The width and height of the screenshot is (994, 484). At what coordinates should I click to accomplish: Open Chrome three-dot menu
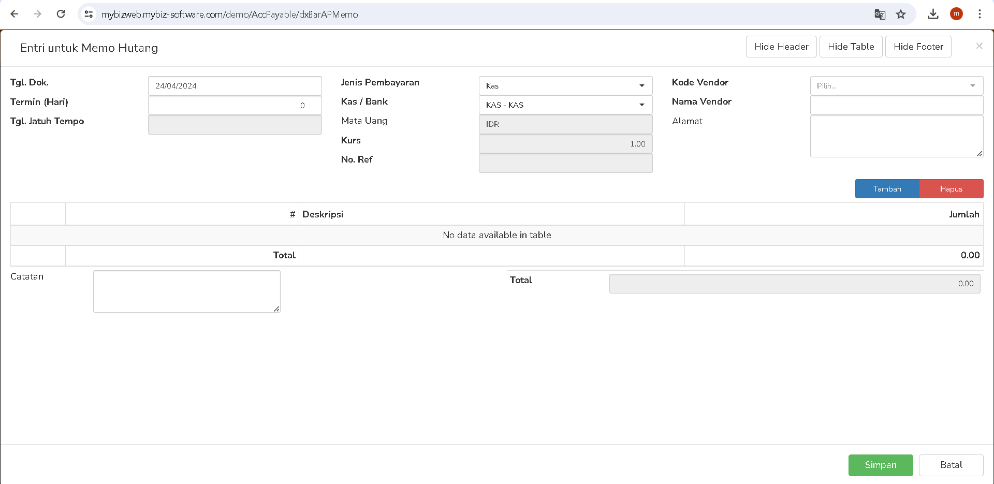(x=979, y=14)
